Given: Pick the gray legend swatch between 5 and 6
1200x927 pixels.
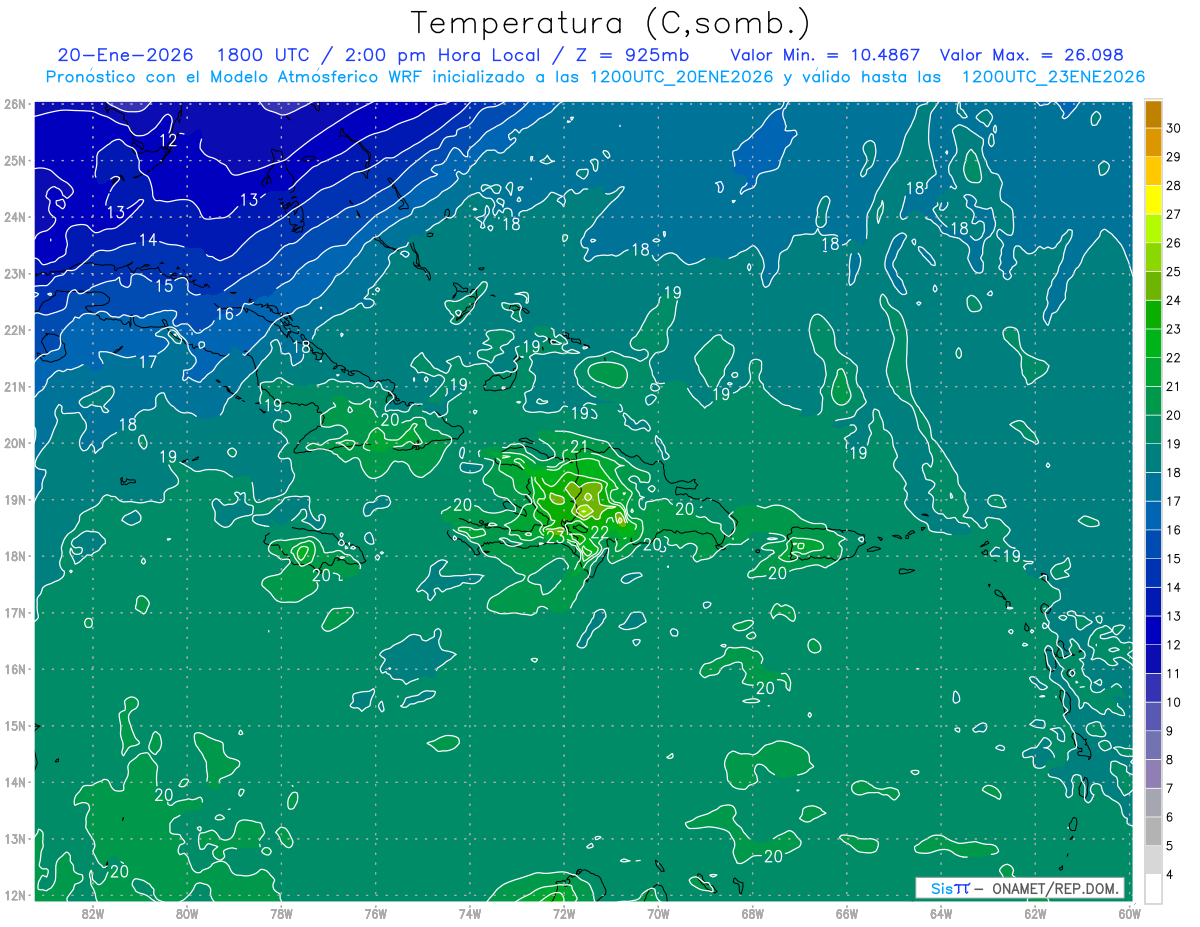Looking at the screenshot, I should click(1153, 831).
